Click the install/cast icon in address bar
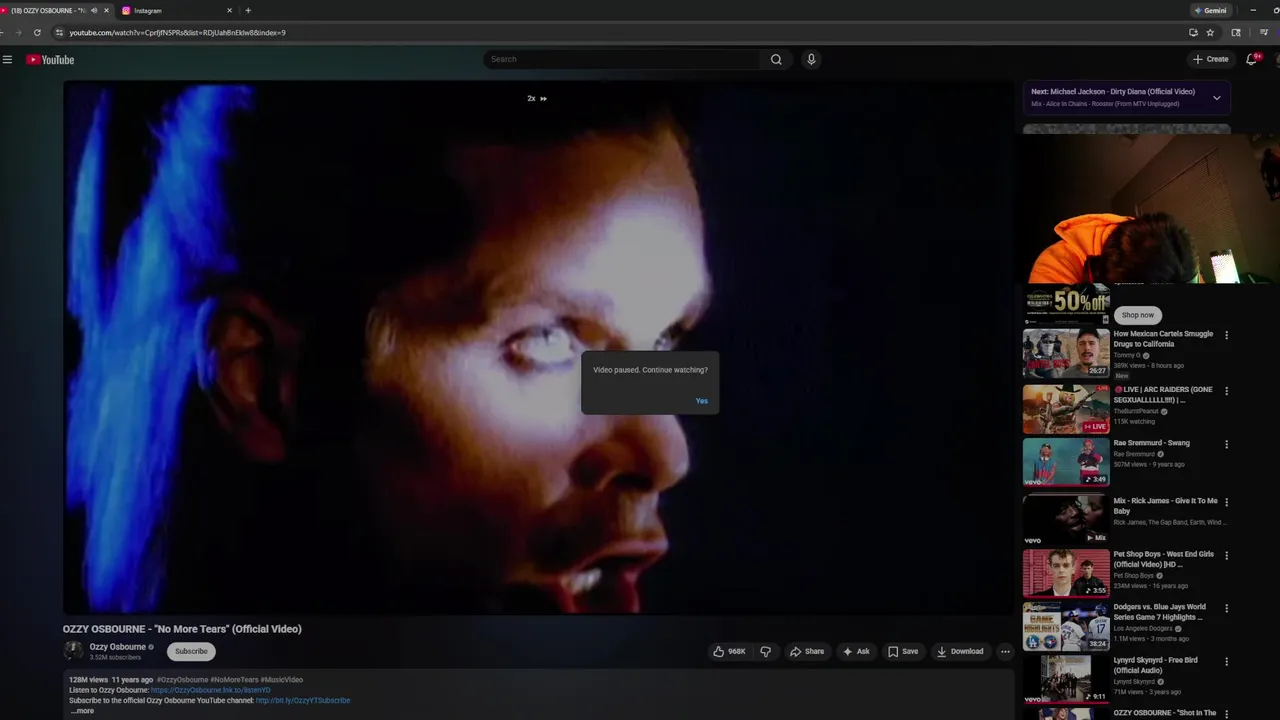The height and width of the screenshot is (720, 1280). pos(1193,32)
